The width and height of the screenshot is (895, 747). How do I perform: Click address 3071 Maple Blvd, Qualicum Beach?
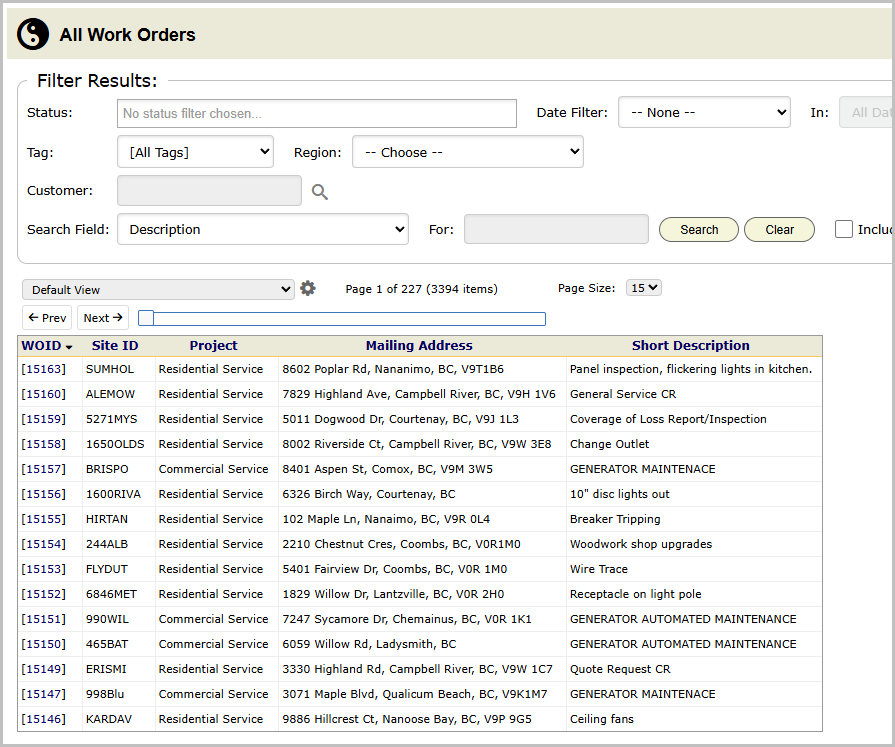pyautogui.click(x=414, y=694)
